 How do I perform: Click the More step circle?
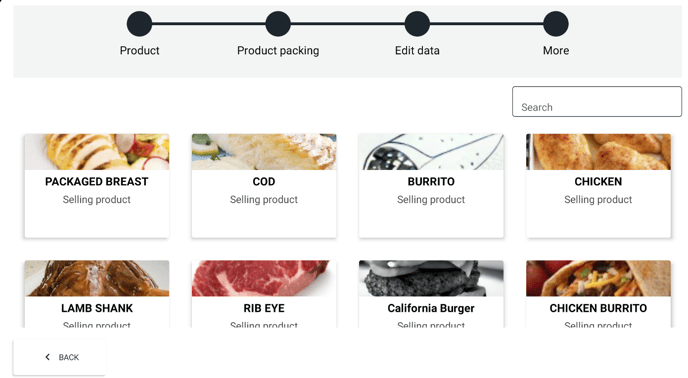click(x=556, y=24)
